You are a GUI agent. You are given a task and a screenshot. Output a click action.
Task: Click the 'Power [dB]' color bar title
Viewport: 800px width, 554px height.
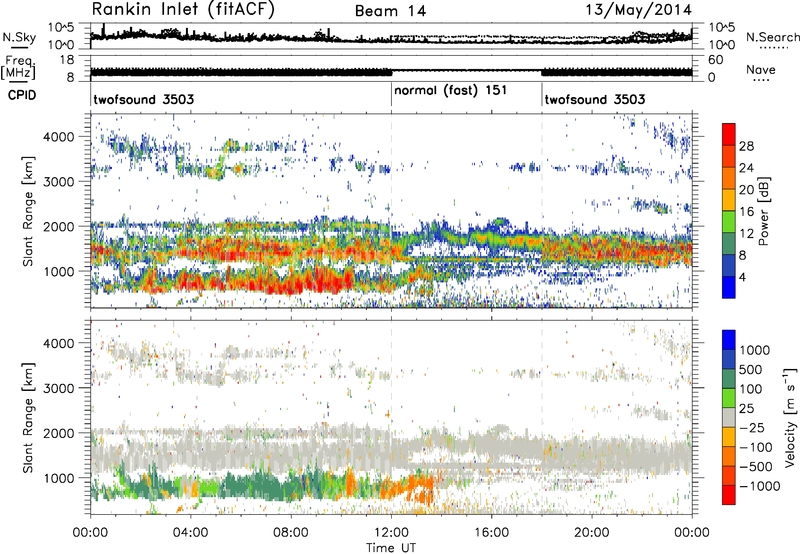pos(764,211)
